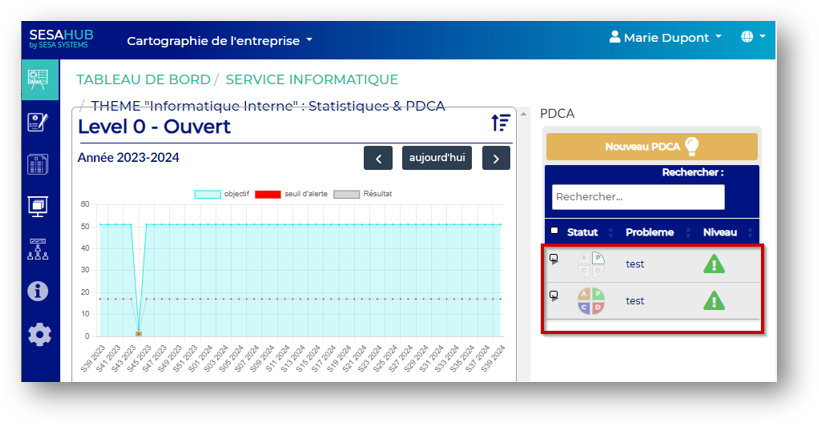This screenshot has width=819, height=424.
Task: Click the monitor screen sidebar icon
Action: pos(39,207)
